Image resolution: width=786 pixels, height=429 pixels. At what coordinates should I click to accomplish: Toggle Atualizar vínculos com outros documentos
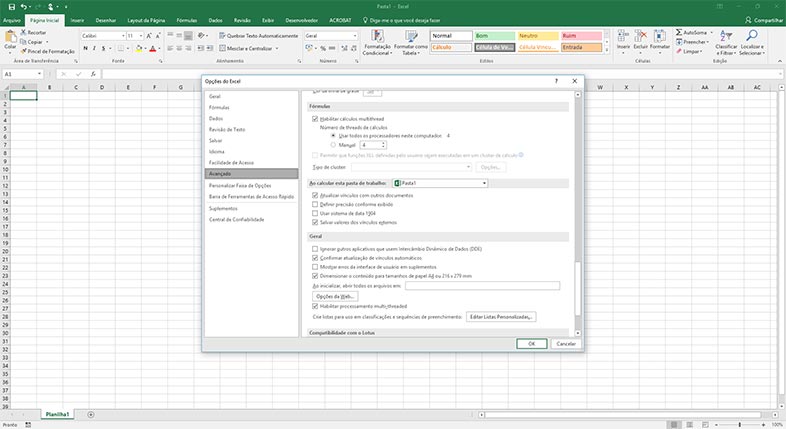315,195
